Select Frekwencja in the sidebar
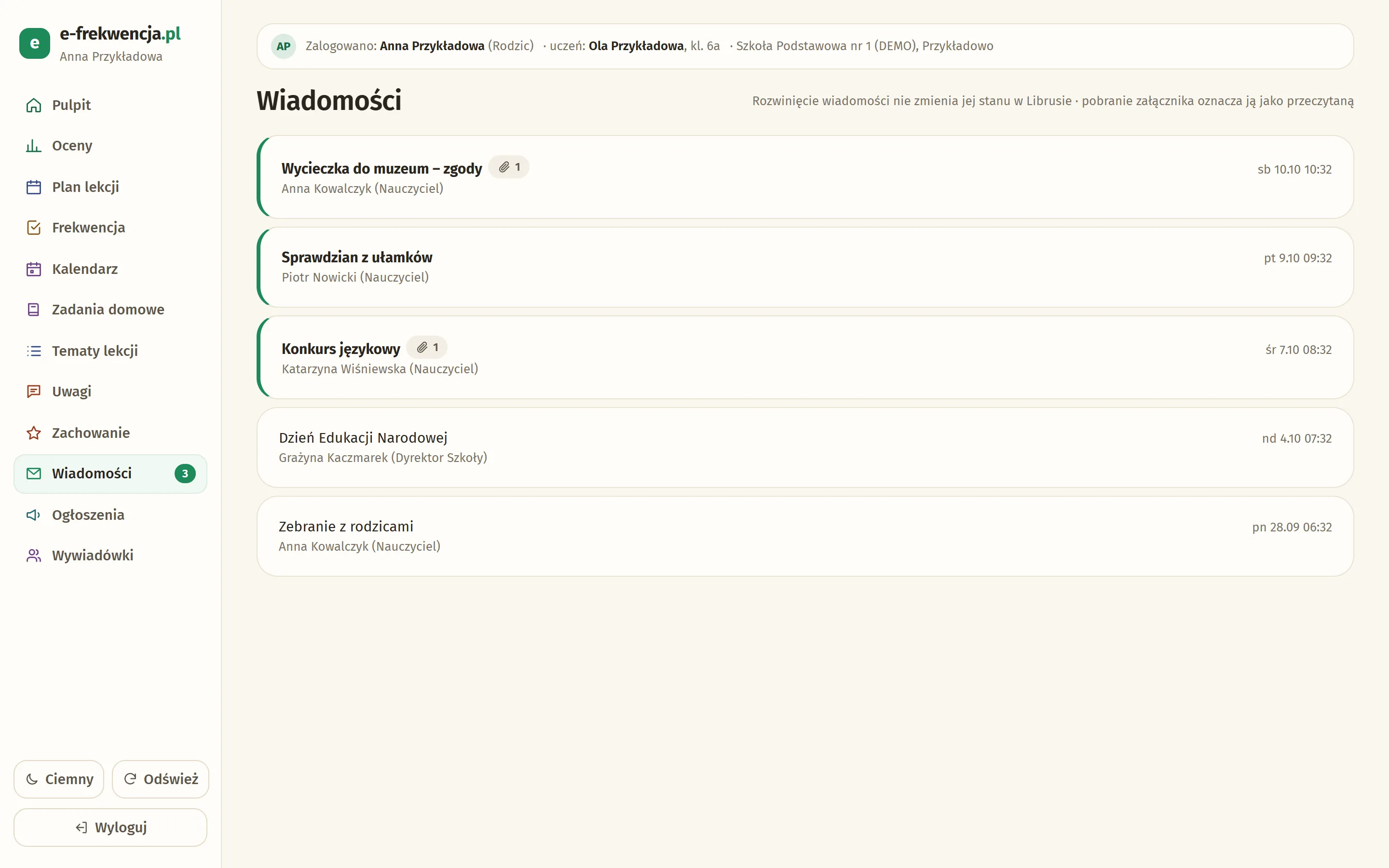1389x868 pixels. (x=110, y=228)
